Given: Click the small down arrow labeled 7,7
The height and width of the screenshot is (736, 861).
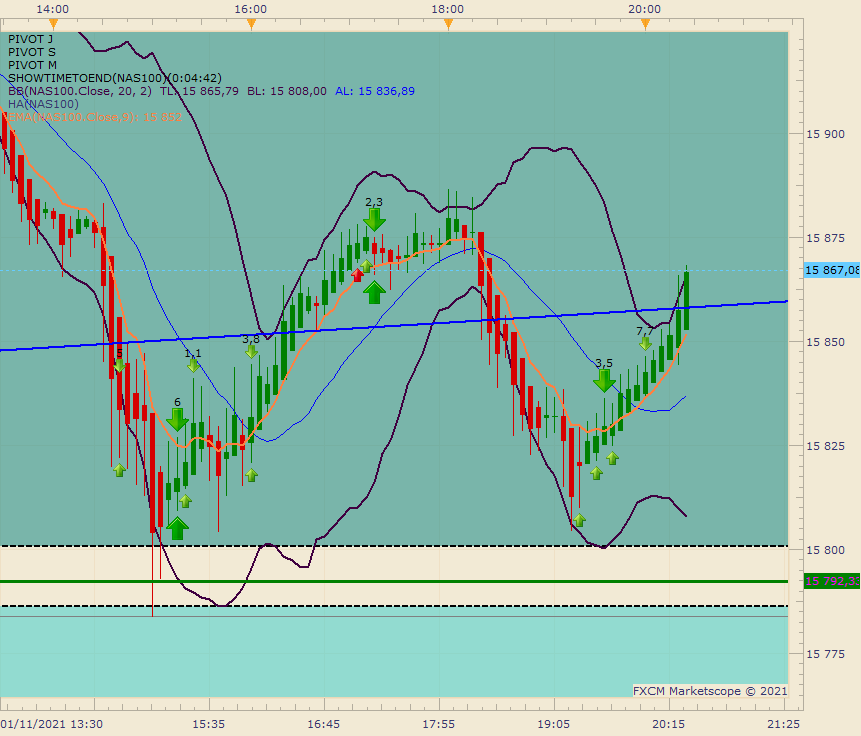Looking at the screenshot, I should tap(645, 344).
